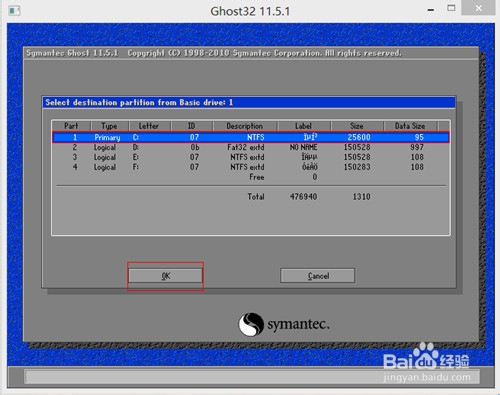Click the Fat32 extd description cell
500x395 pixels.
[246, 147]
